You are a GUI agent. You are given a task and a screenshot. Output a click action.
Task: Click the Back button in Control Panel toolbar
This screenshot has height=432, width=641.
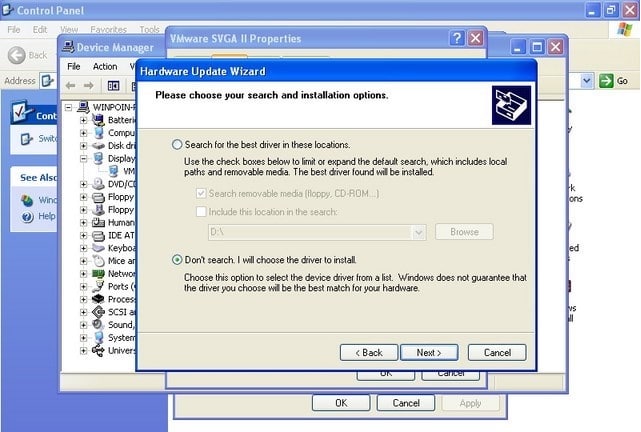click(27, 55)
